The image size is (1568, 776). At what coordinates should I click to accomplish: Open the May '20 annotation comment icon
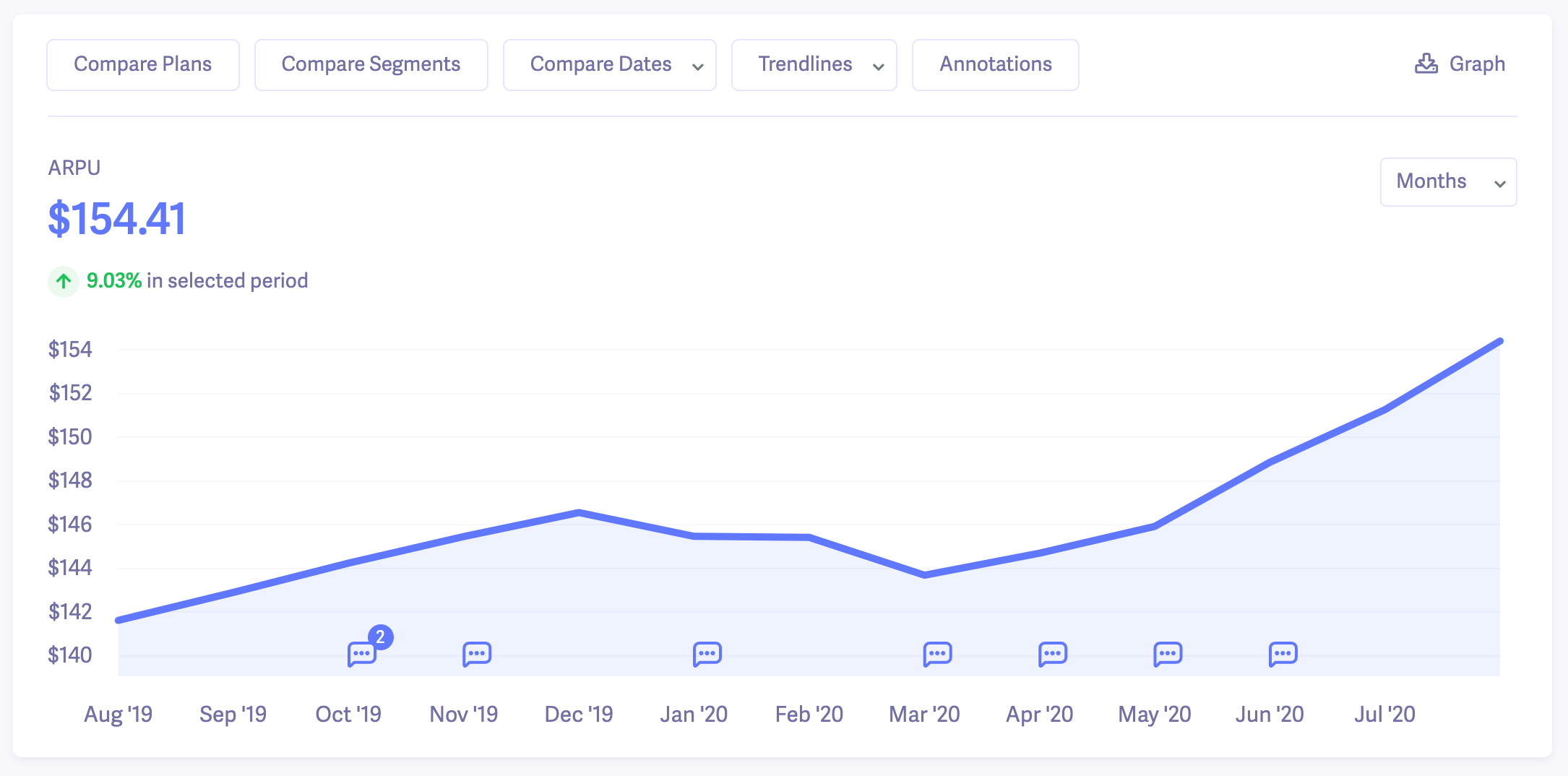(x=1168, y=654)
